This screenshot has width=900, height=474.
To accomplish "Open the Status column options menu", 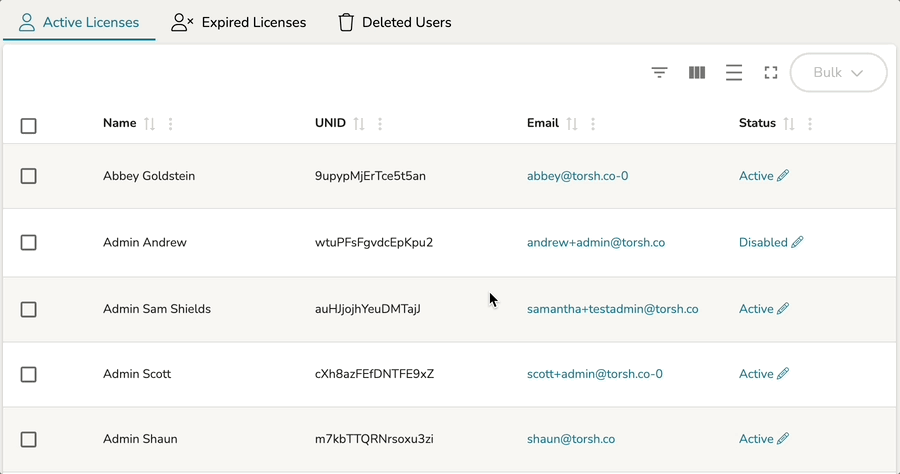I will [x=810, y=124].
